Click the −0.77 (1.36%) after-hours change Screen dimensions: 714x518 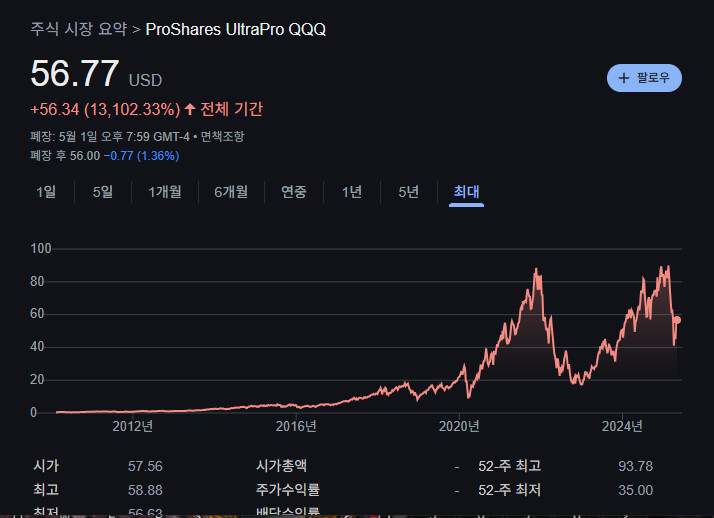[x=142, y=156]
